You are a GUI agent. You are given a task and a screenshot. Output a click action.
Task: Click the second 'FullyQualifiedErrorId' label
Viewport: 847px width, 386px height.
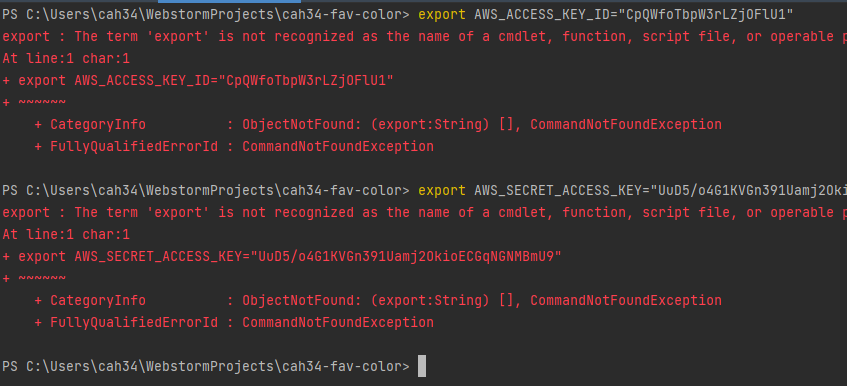click(134, 322)
